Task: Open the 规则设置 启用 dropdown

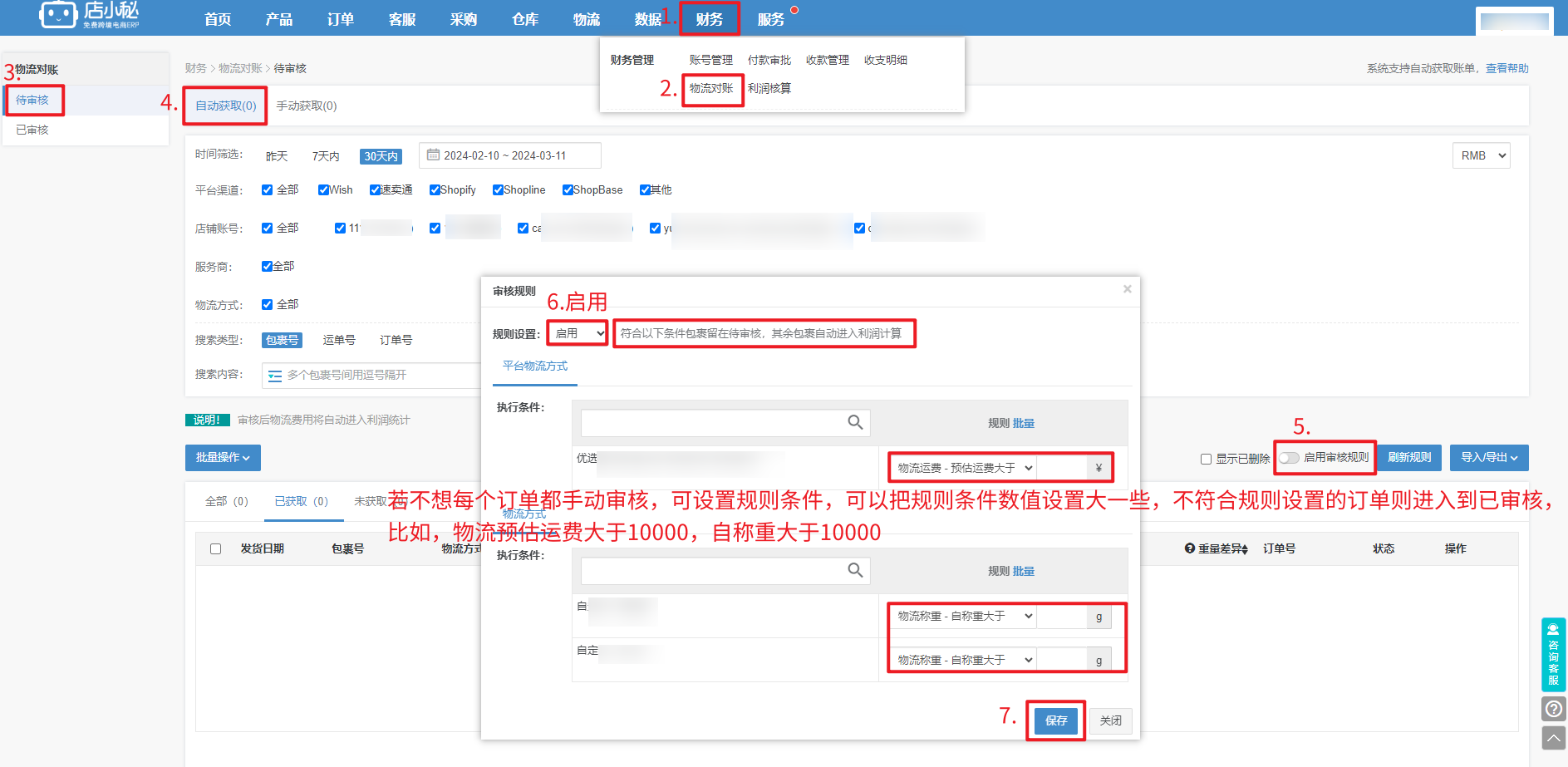Action: coord(578,333)
